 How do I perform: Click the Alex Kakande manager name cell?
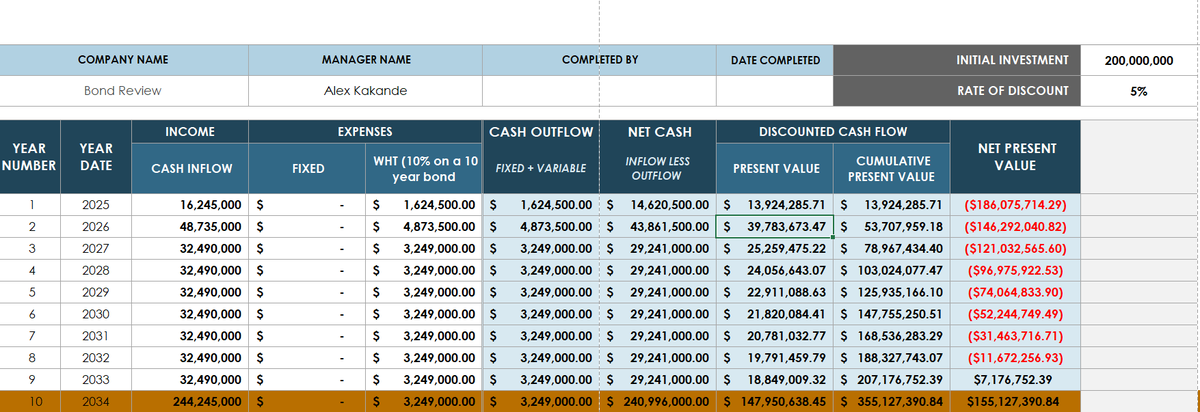coord(365,90)
